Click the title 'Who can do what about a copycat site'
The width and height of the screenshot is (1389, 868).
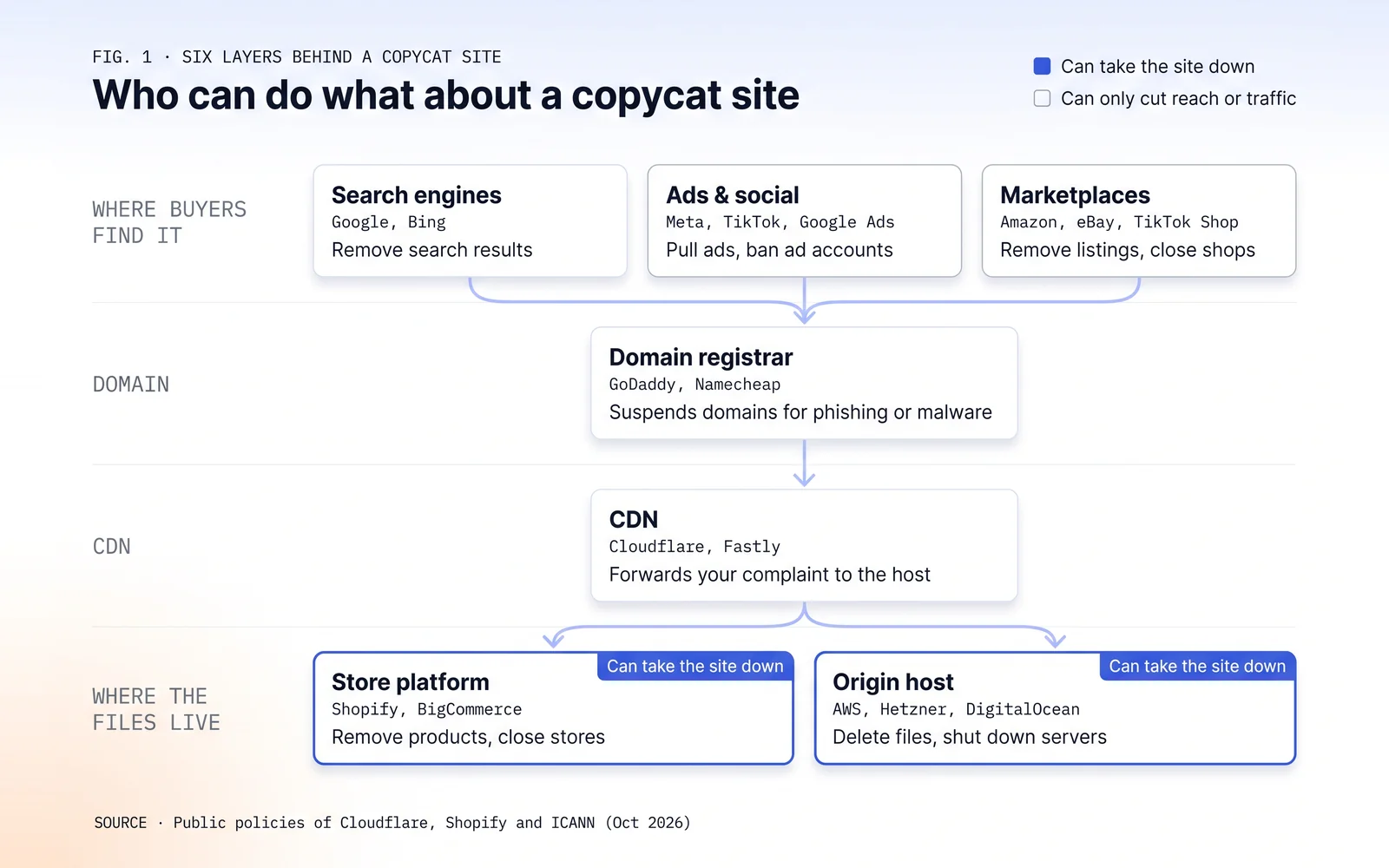pyautogui.click(x=446, y=95)
